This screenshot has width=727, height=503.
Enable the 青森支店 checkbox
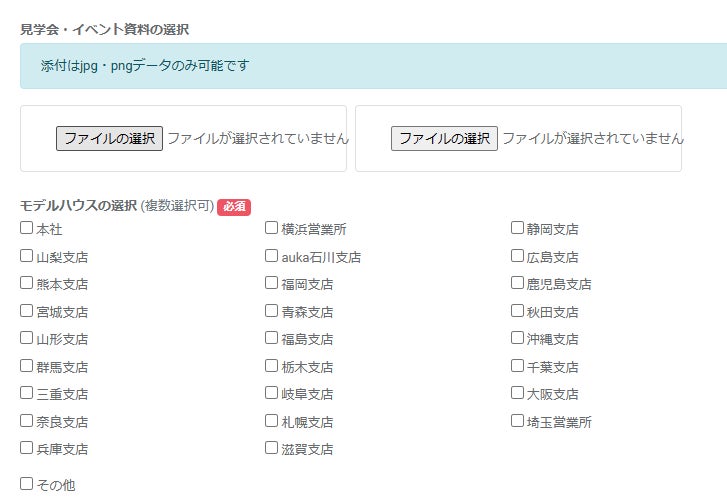tap(272, 311)
